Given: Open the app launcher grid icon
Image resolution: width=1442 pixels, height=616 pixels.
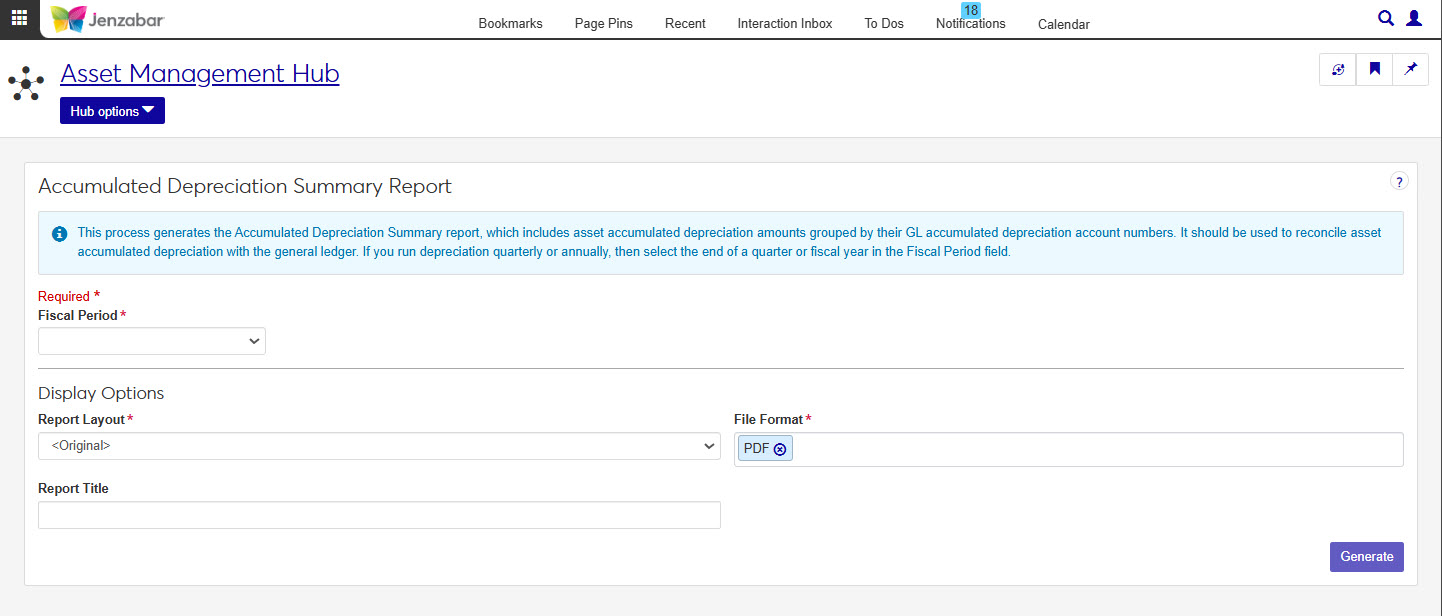Looking at the screenshot, I should (19, 18).
